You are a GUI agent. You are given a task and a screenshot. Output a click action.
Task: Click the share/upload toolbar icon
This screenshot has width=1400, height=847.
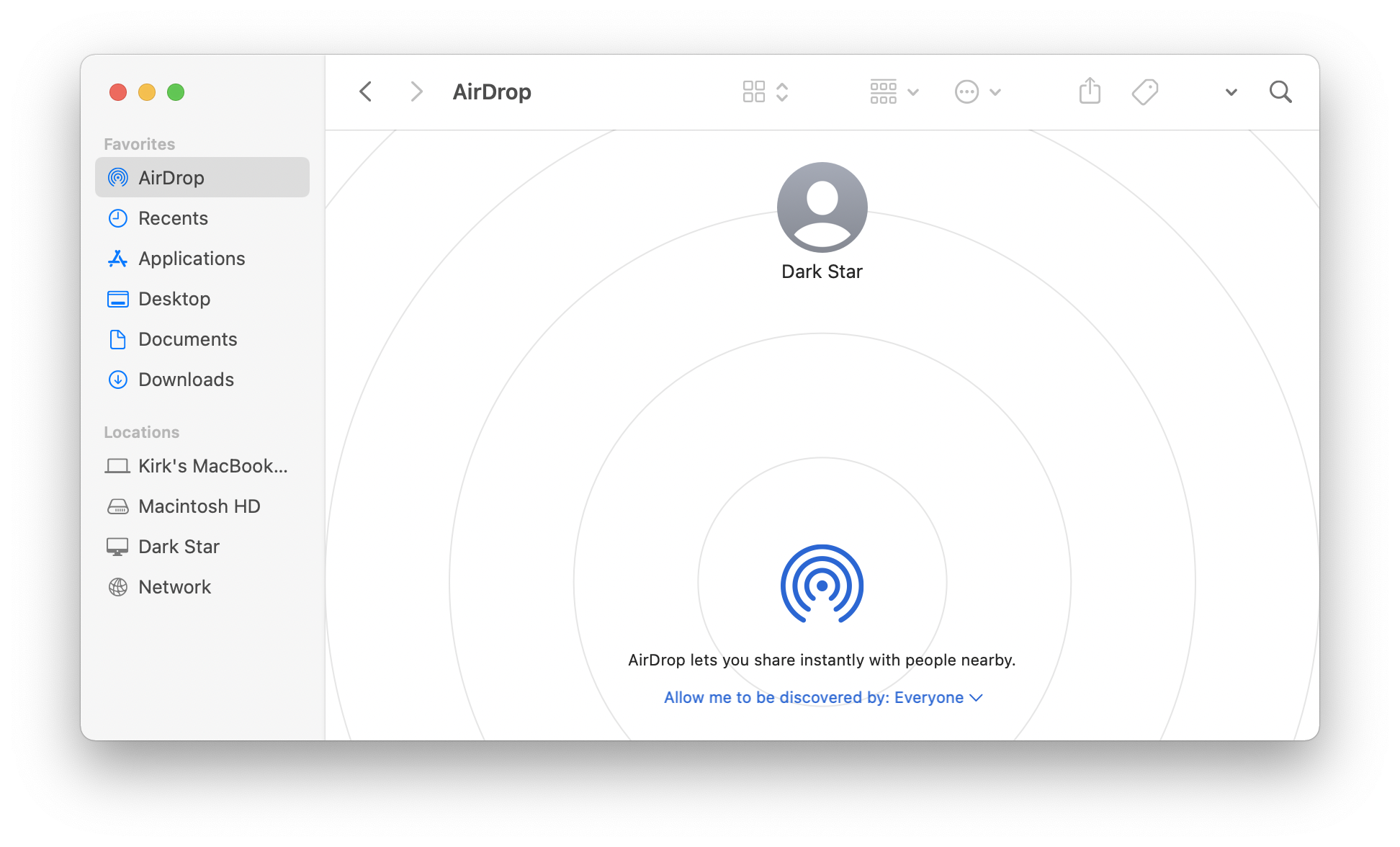point(1090,92)
